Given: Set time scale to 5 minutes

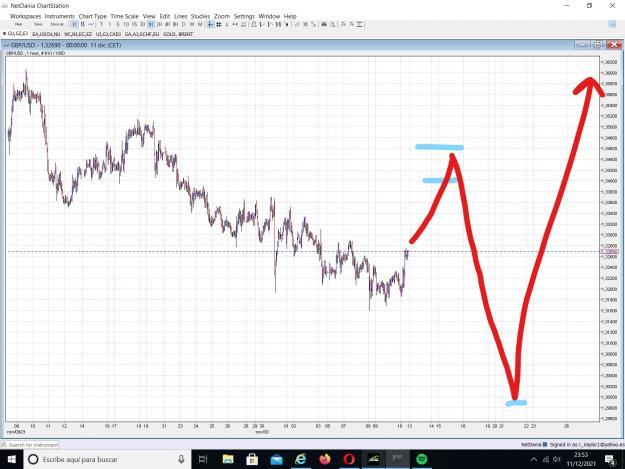Looking at the screenshot, I should point(118,24).
